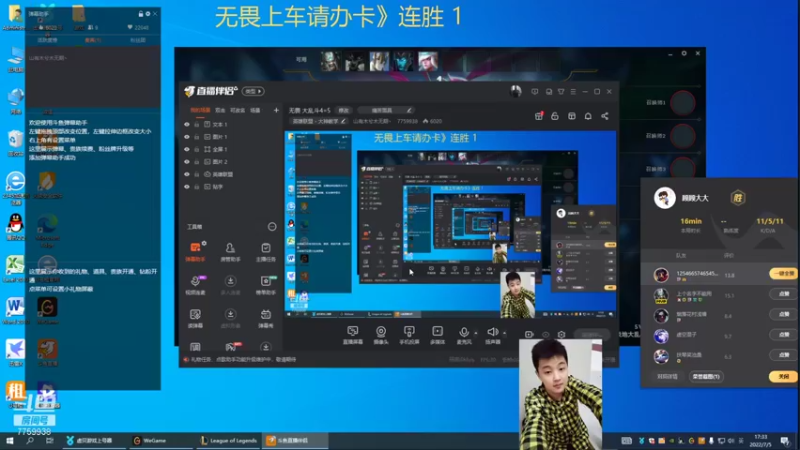
Task: Add 手机投屏 phone casting source
Action: pyautogui.click(x=409, y=335)
